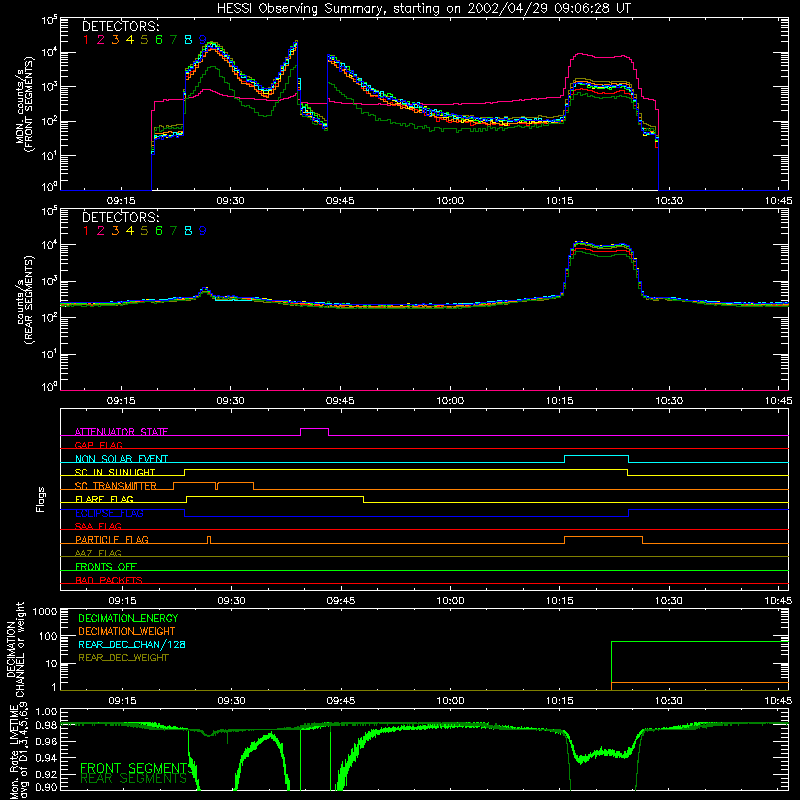The width and height of the screenshot is (800, 800).
Task: Click the 10:15 time label under Flags panel
Action: point(560,601)
